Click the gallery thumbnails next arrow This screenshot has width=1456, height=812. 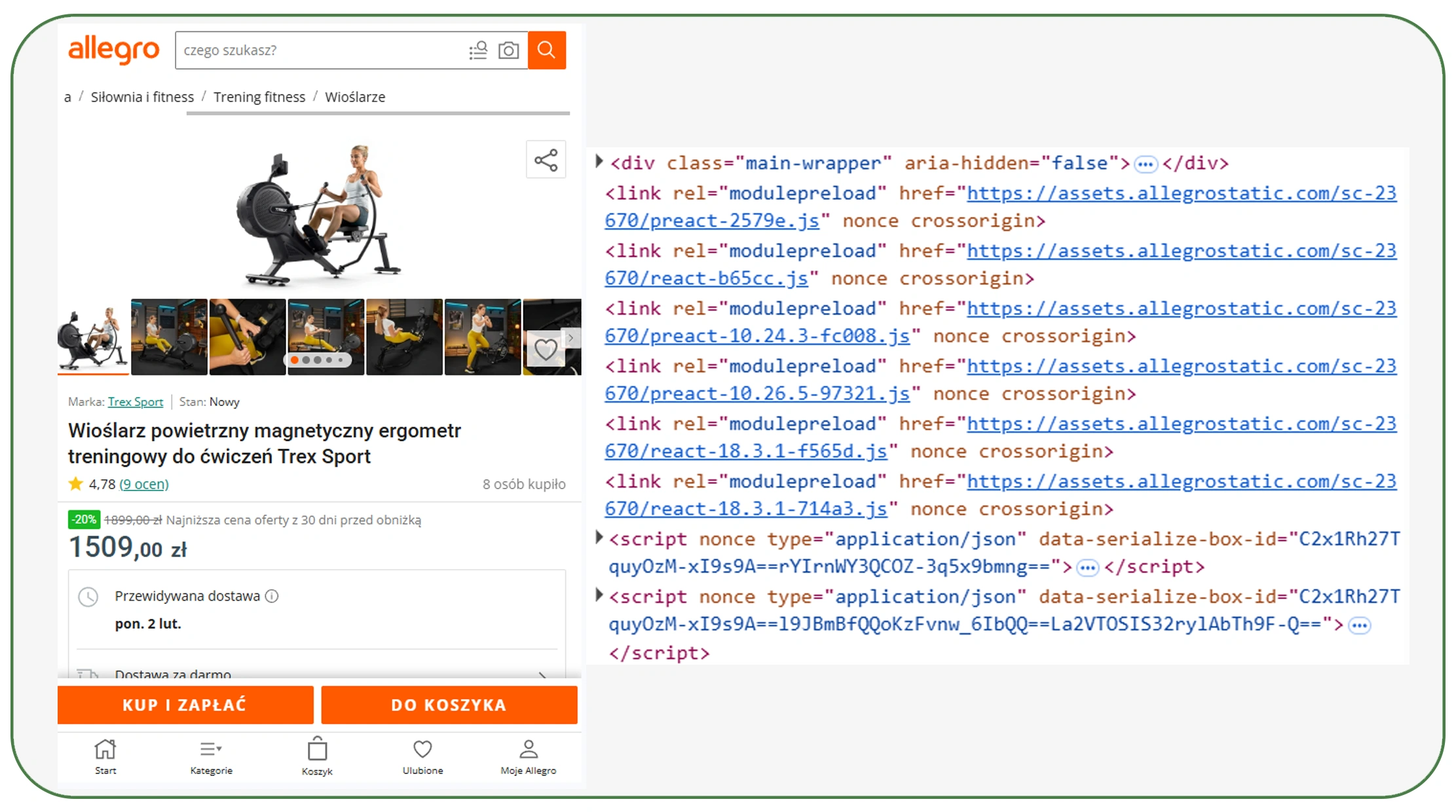571,338
